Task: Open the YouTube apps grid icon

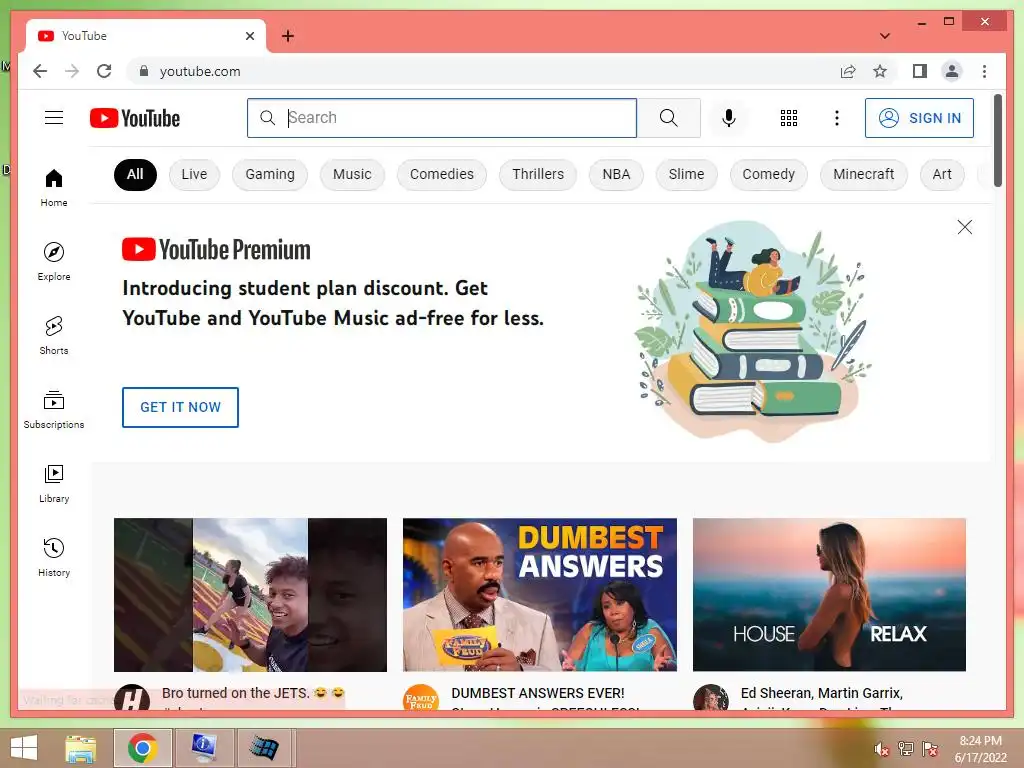Action: (x=789, y=118)
